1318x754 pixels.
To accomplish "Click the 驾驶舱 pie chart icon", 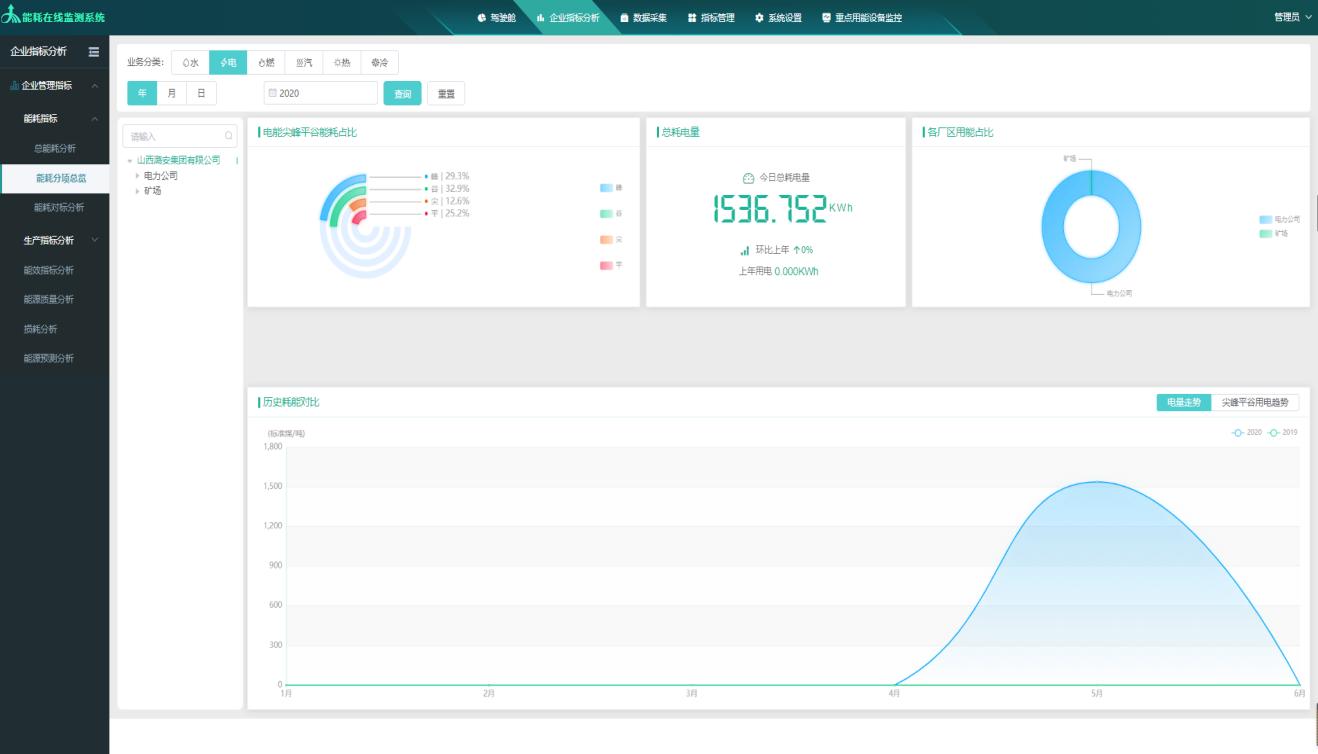I will [481, 18].
